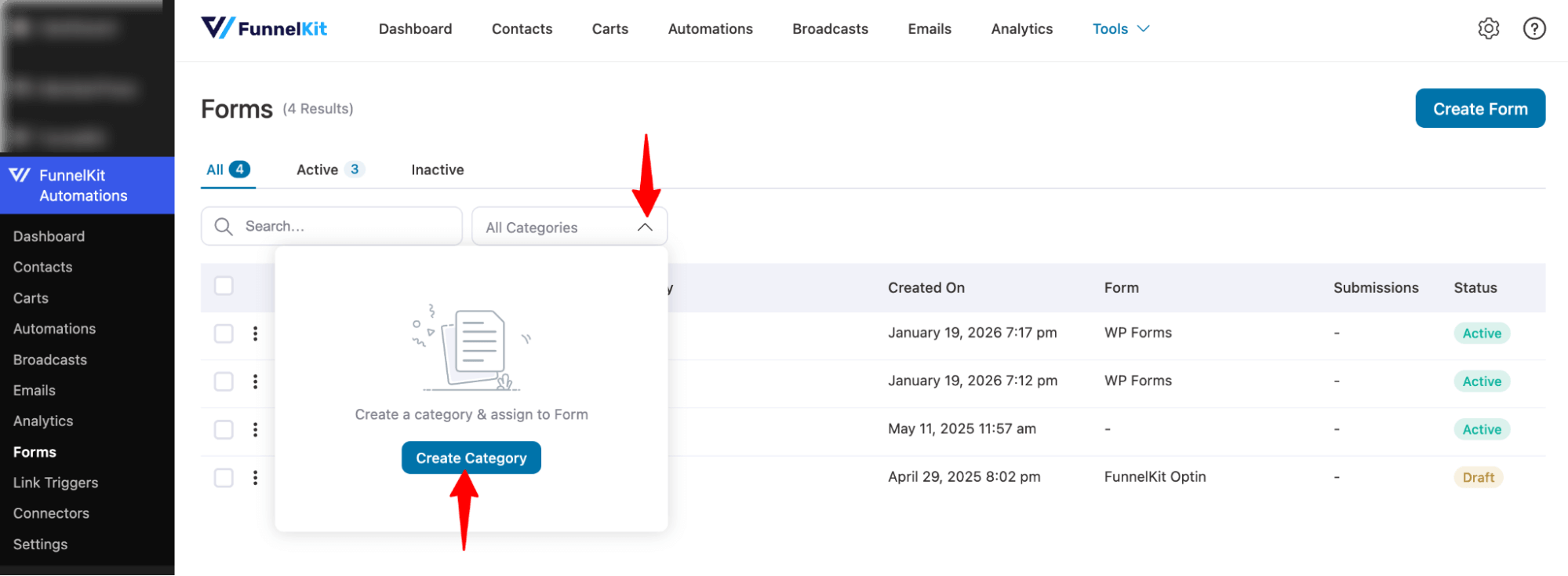
Task: Expand the Tools menu chevron
Action: click(1144, 29)
